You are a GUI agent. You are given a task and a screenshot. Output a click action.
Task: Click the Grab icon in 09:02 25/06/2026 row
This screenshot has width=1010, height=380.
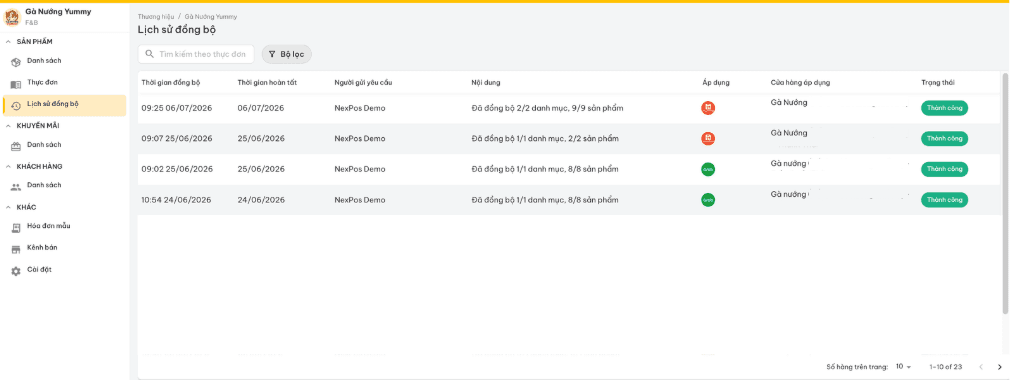(x=708, y=169)
